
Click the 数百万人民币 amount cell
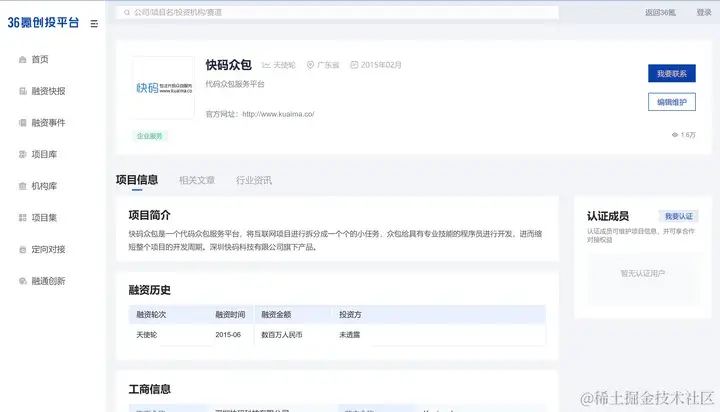281,335
